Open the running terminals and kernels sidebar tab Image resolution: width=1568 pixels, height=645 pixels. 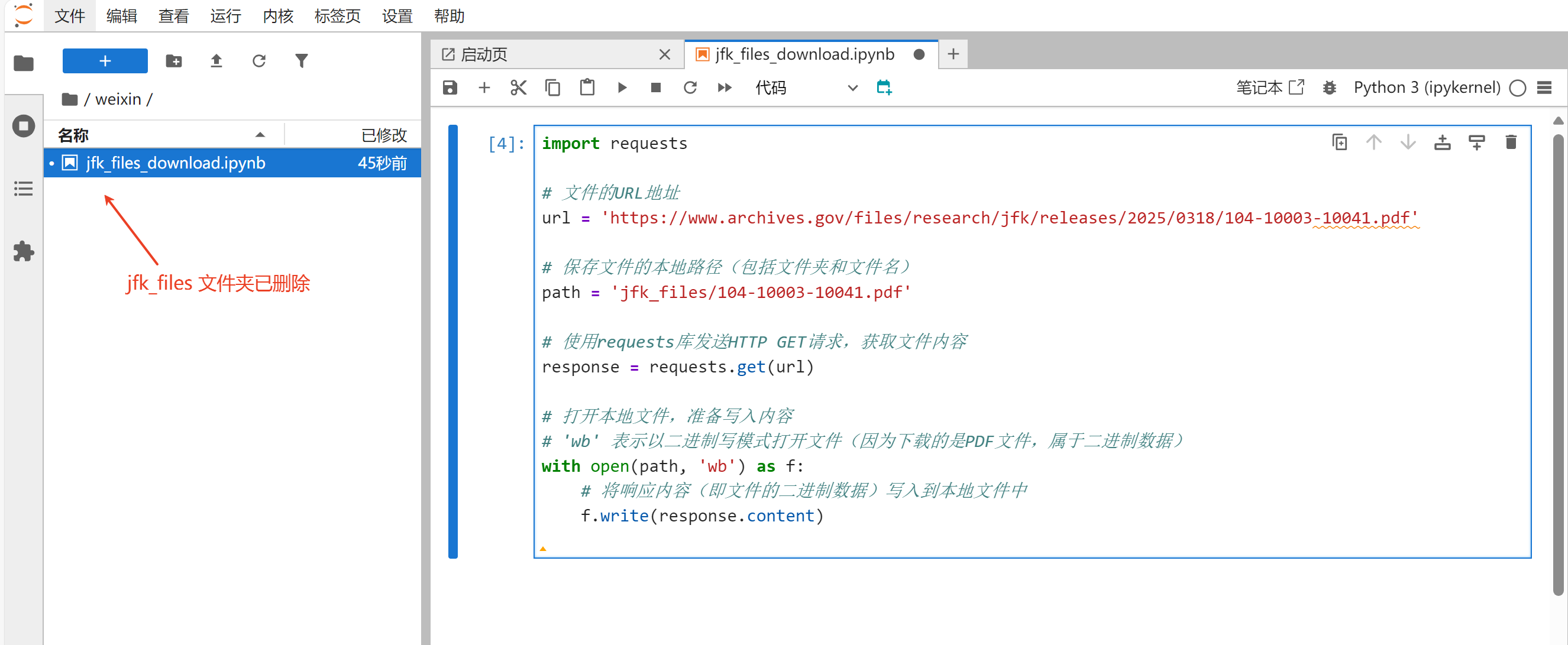pyautogui.click(x=23, y=126)
